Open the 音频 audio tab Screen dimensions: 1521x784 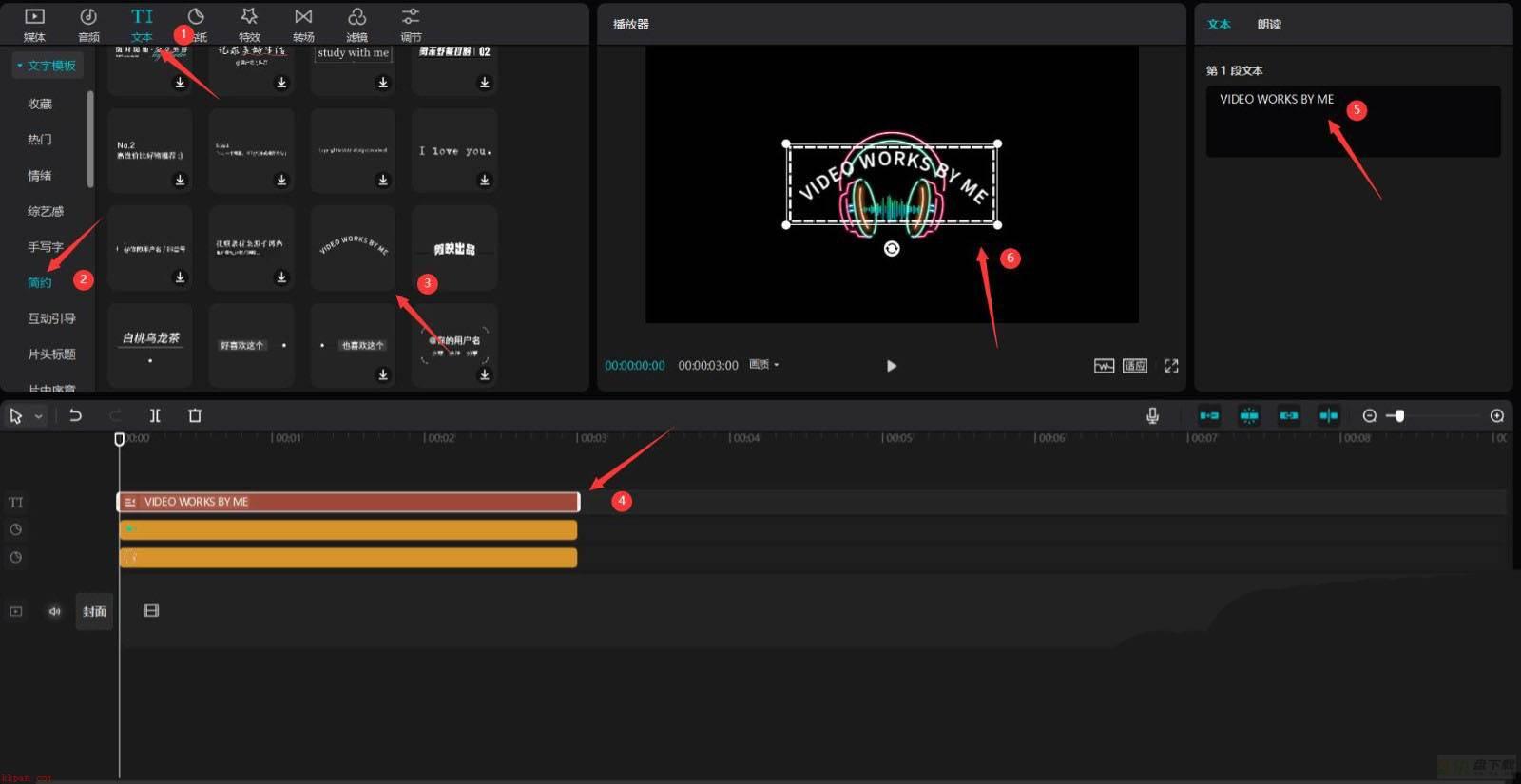tap(88, 25)
